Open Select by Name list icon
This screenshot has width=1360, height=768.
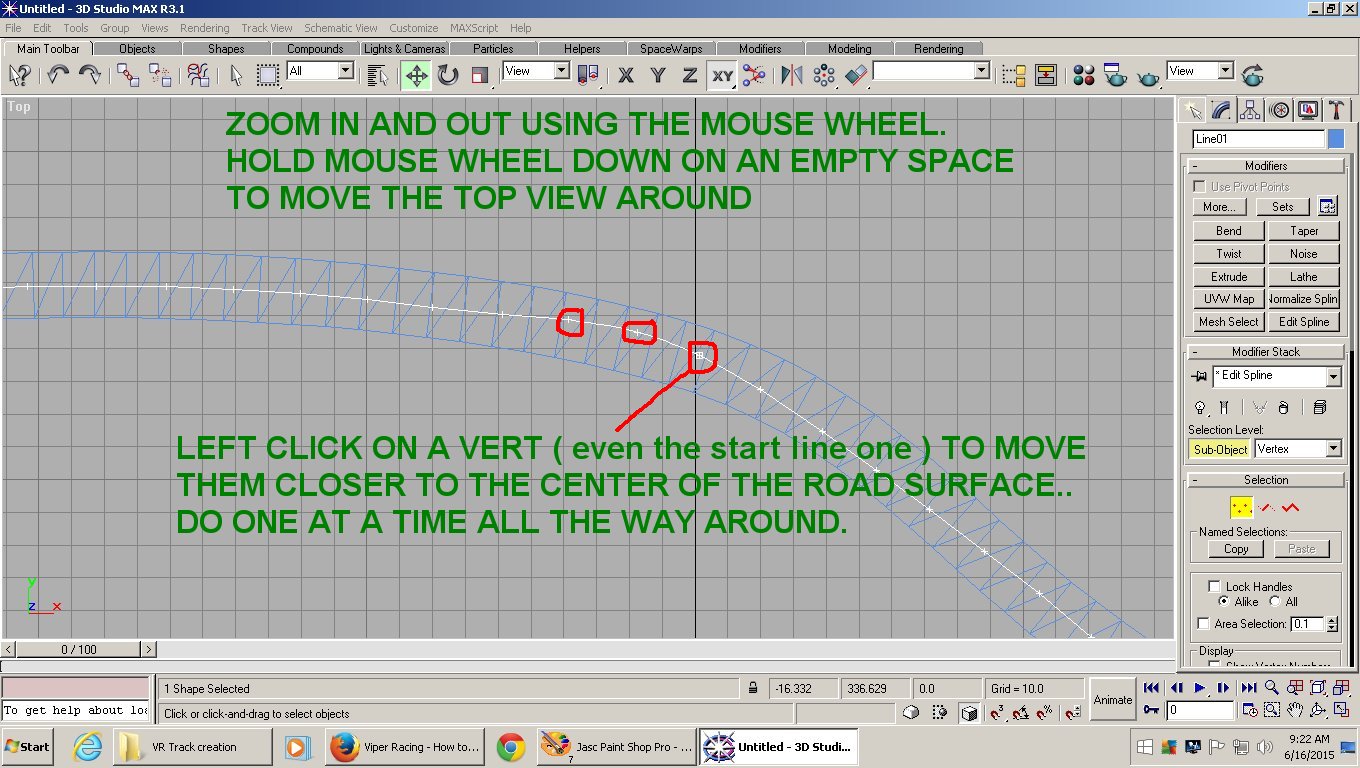tap(377, 75)
